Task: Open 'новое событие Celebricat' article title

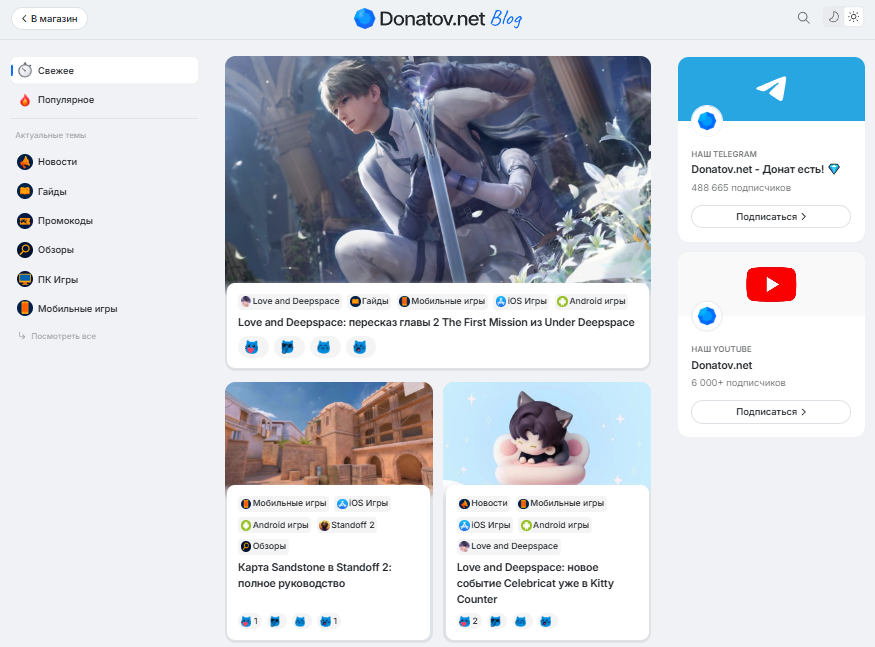Action: pyautogui.click(x=535, y=583)
